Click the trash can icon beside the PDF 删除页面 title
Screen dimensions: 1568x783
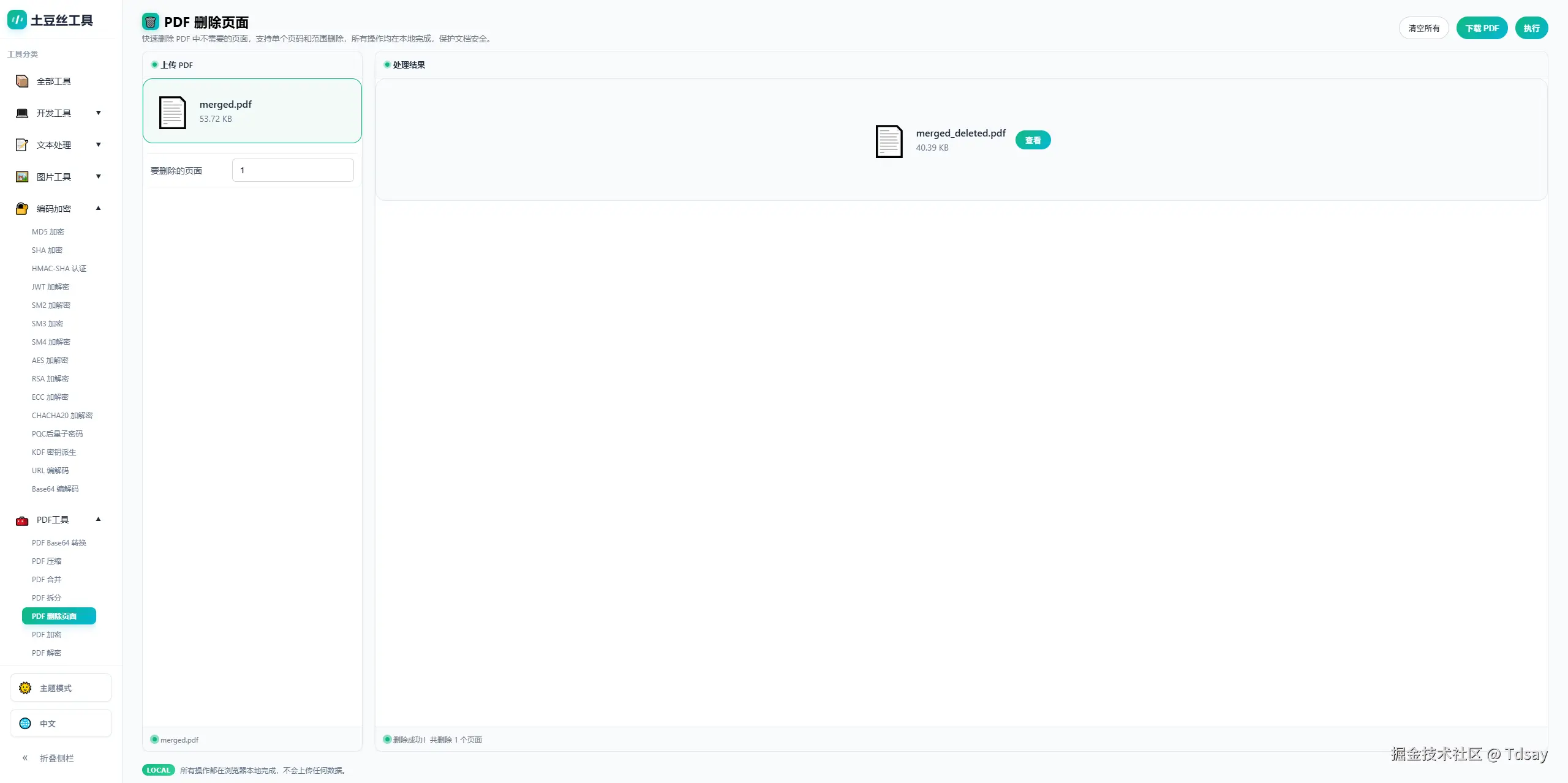point(150,22)
